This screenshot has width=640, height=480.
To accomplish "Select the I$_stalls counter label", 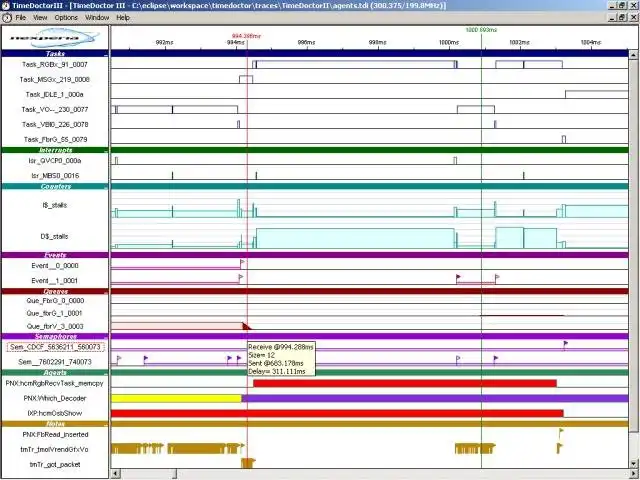I will click(55, 205).
